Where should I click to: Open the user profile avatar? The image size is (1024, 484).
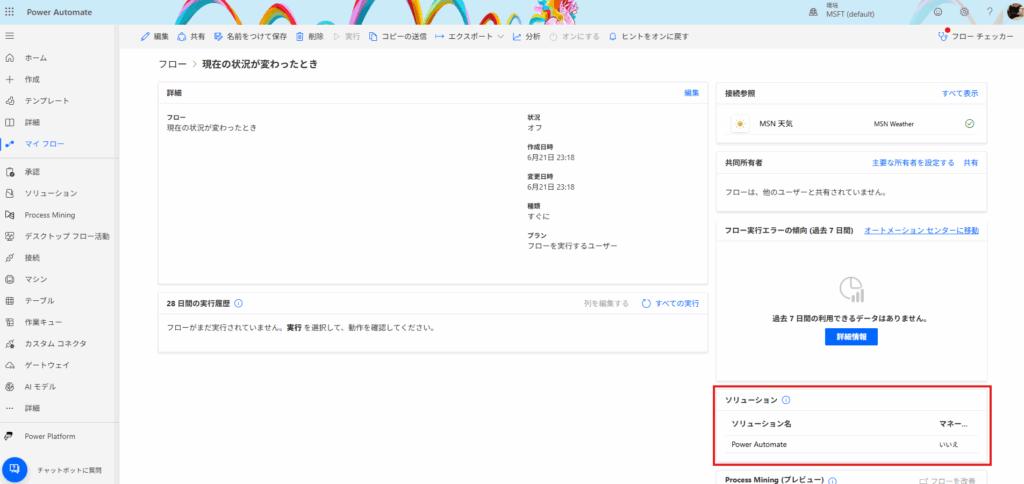coord(1014,10)
